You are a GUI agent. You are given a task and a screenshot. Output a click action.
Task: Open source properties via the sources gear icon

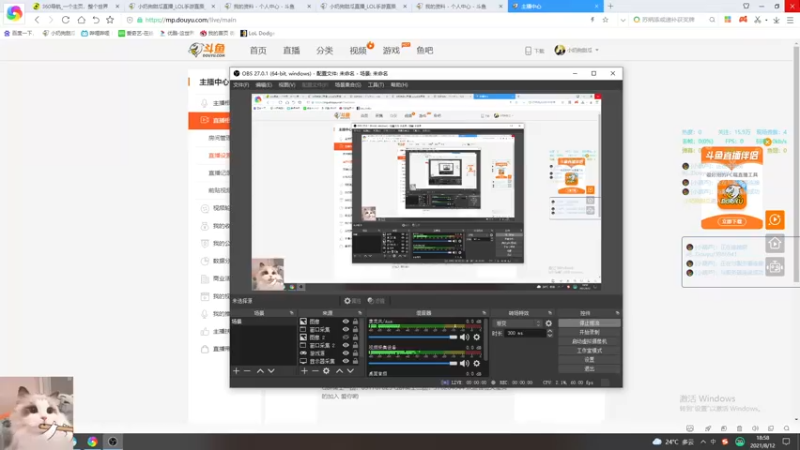[327, 371]
